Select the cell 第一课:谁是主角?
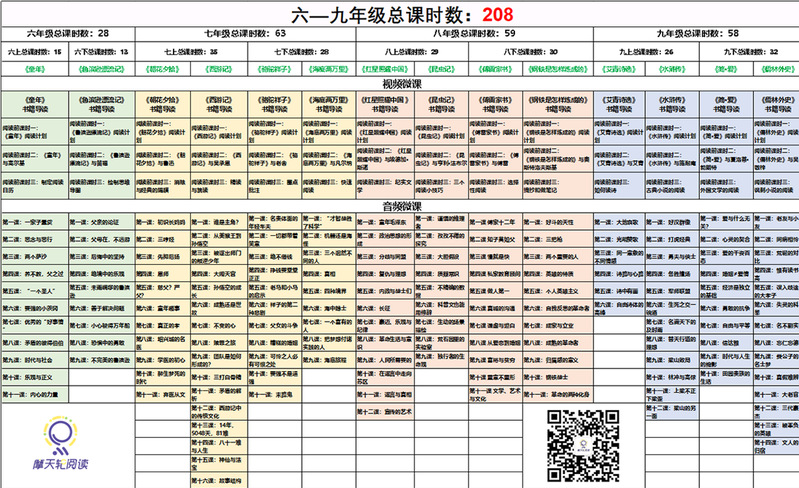Screen dimensions: 799x488 (x=219, y=222)
